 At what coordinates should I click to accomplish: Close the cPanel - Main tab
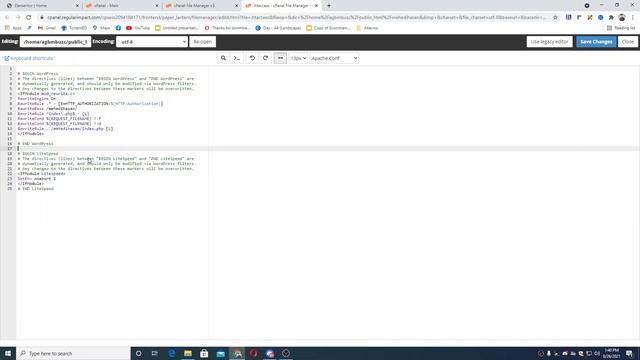pos(157,6)
